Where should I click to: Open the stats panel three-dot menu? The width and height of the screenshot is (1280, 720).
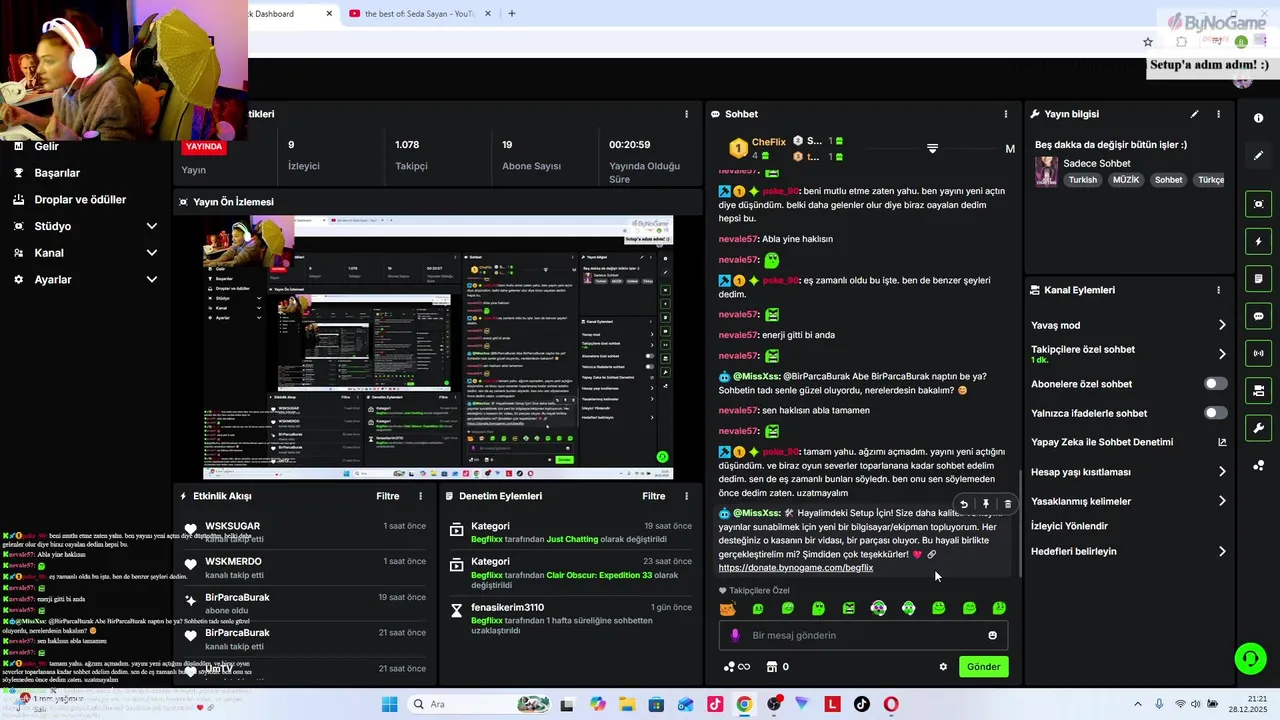[686, 114]
